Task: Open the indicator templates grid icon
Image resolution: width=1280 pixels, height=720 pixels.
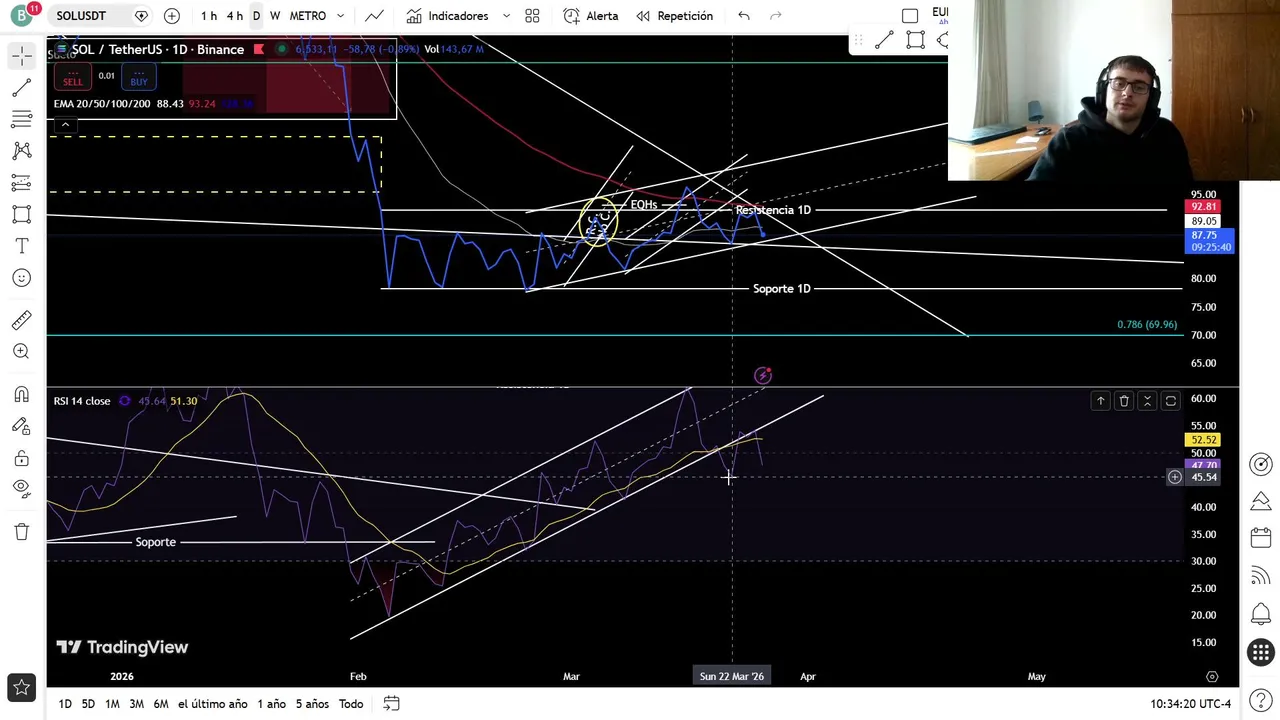Action: (532, 16)
